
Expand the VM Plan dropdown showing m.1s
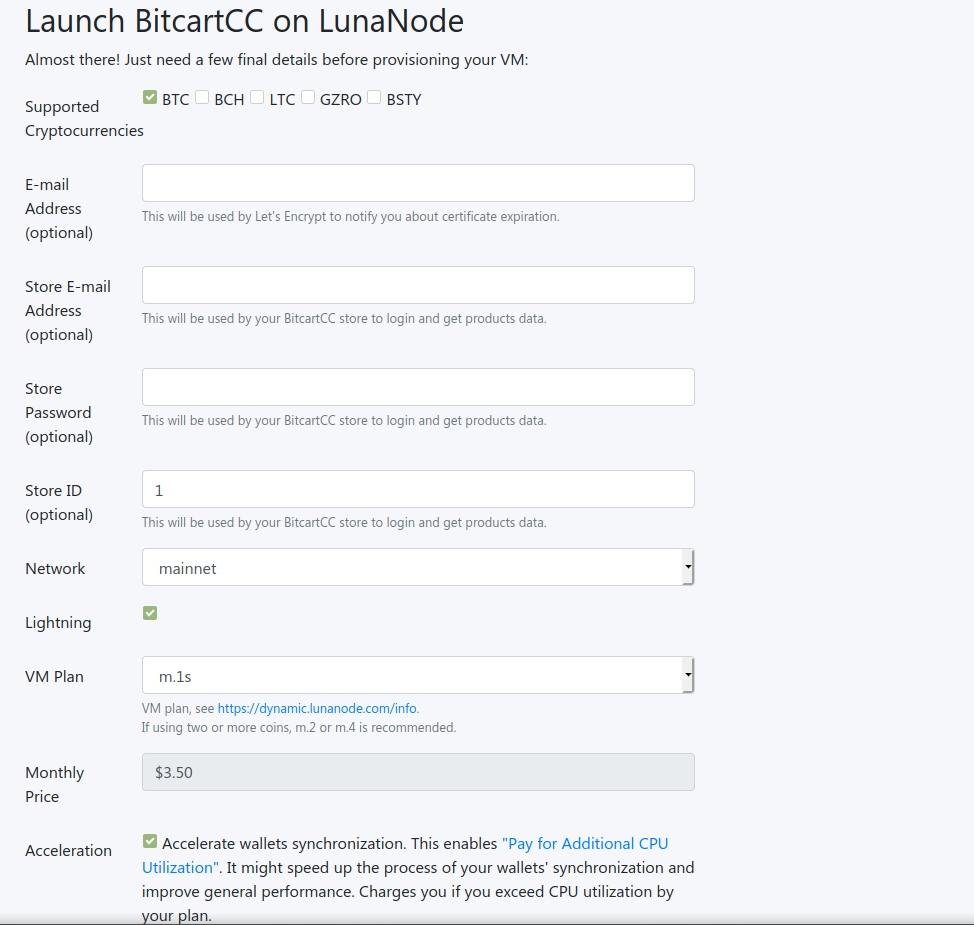[x=418, y=675]
